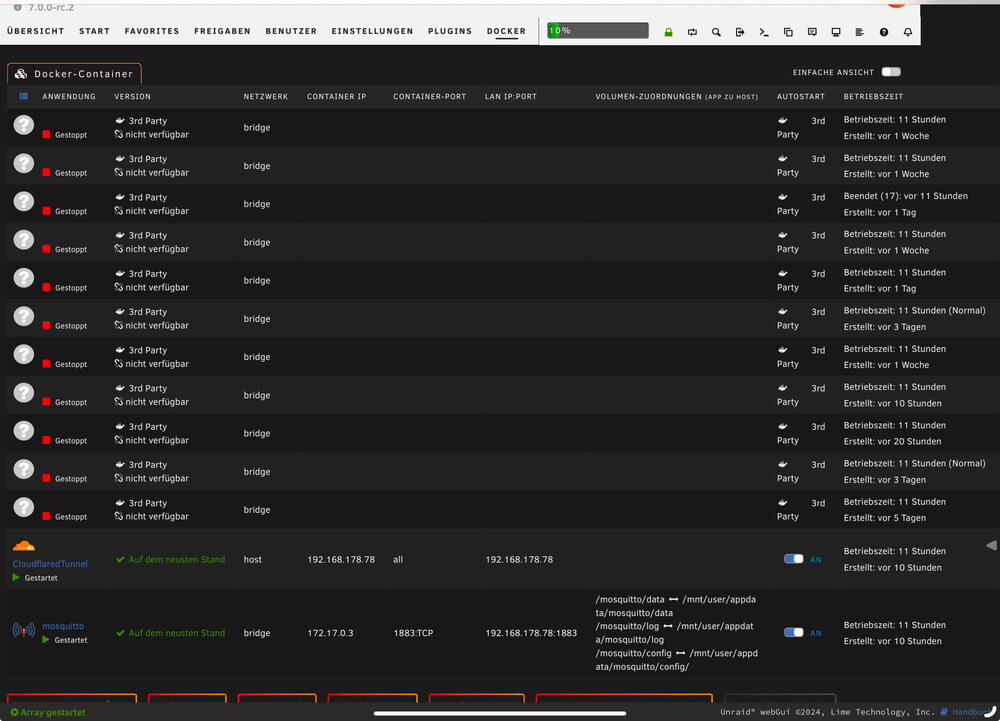Click the 'Auf dem neusten Stand' for mosquitto
The height and width of the screenshot is (721, 1000).
(177, 633)
